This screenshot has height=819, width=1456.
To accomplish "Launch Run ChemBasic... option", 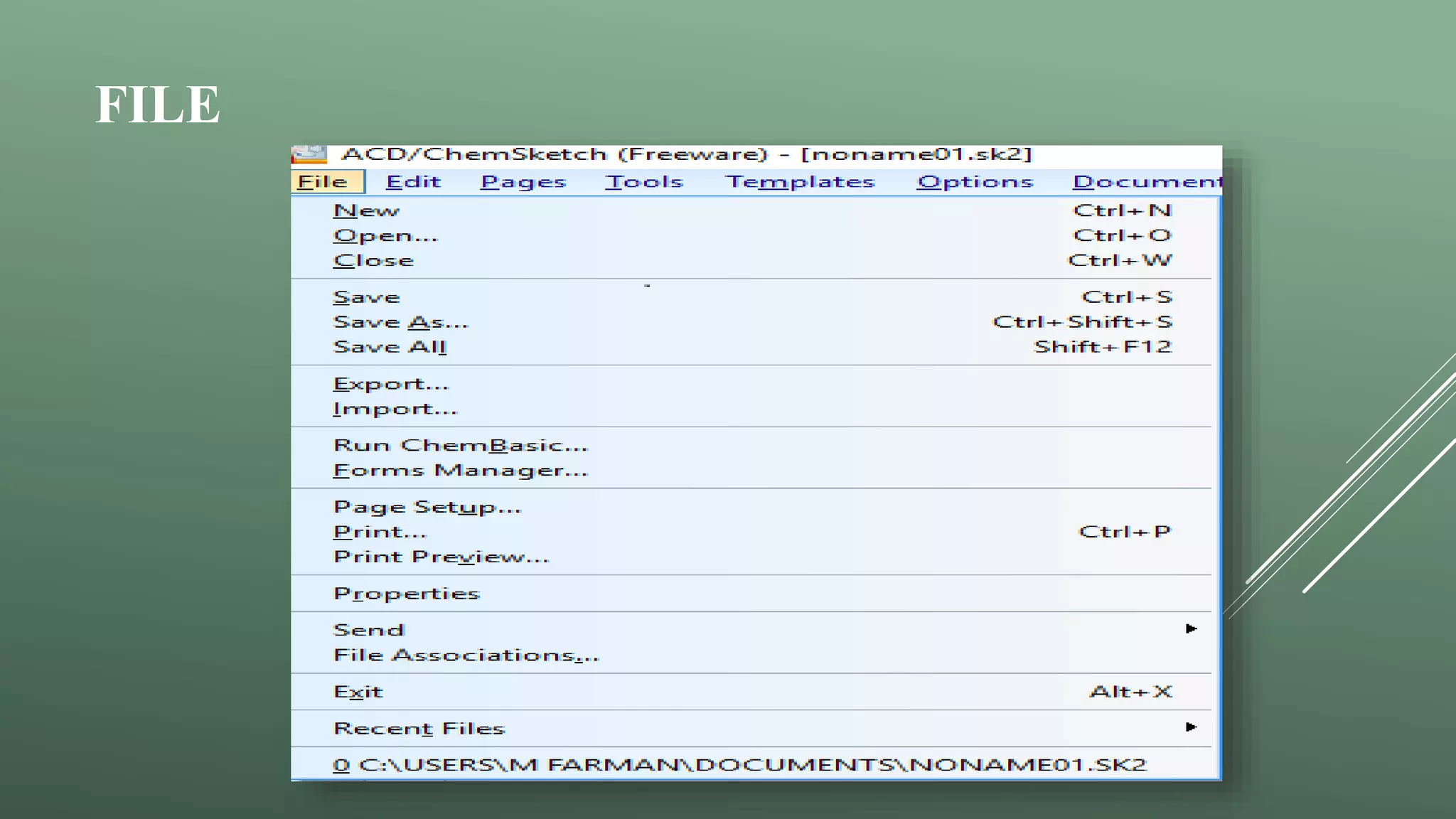I will tap(461, 446).
